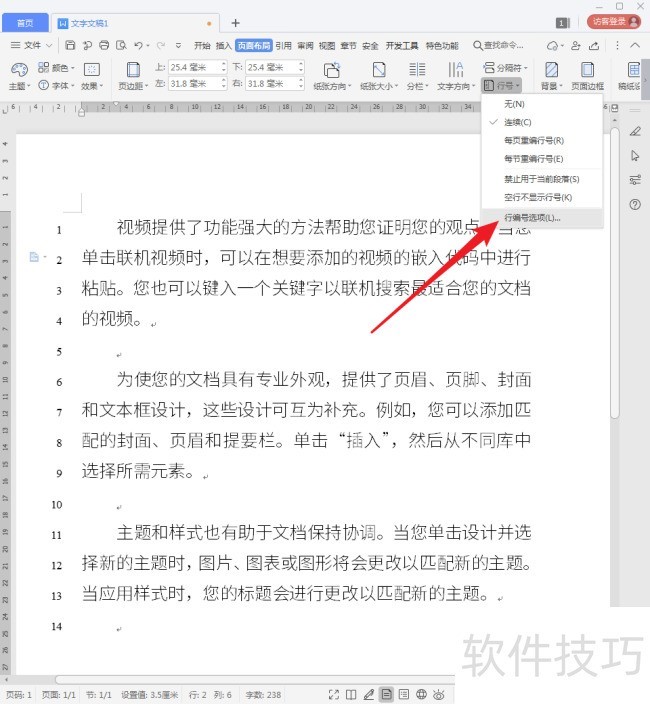
Task: Open more options three-dot menu
Action: (617, 45)
